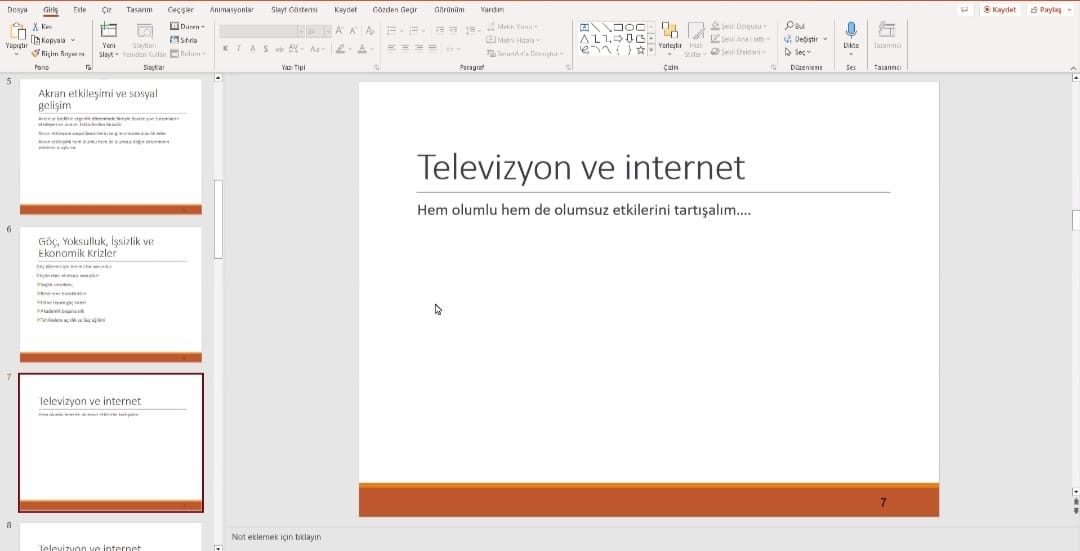The height and width of the screenshot is (551, 1080).
Task: Open the Seç (Select) dropdown
Action: click(798, 52)
